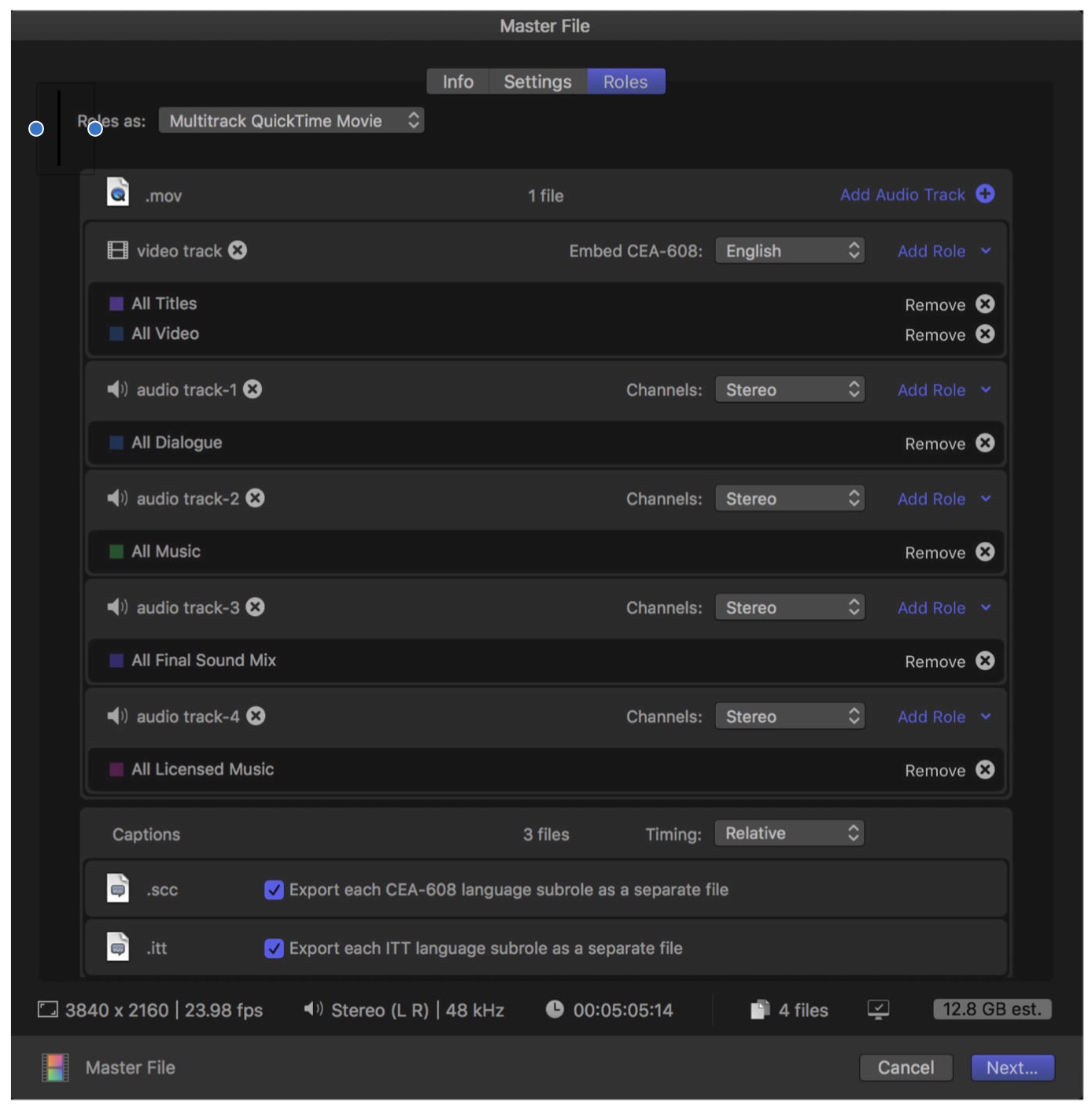Click the plus icon beside Add Audio Track
1092x1109 pixels.
click(x=985, y=194)
